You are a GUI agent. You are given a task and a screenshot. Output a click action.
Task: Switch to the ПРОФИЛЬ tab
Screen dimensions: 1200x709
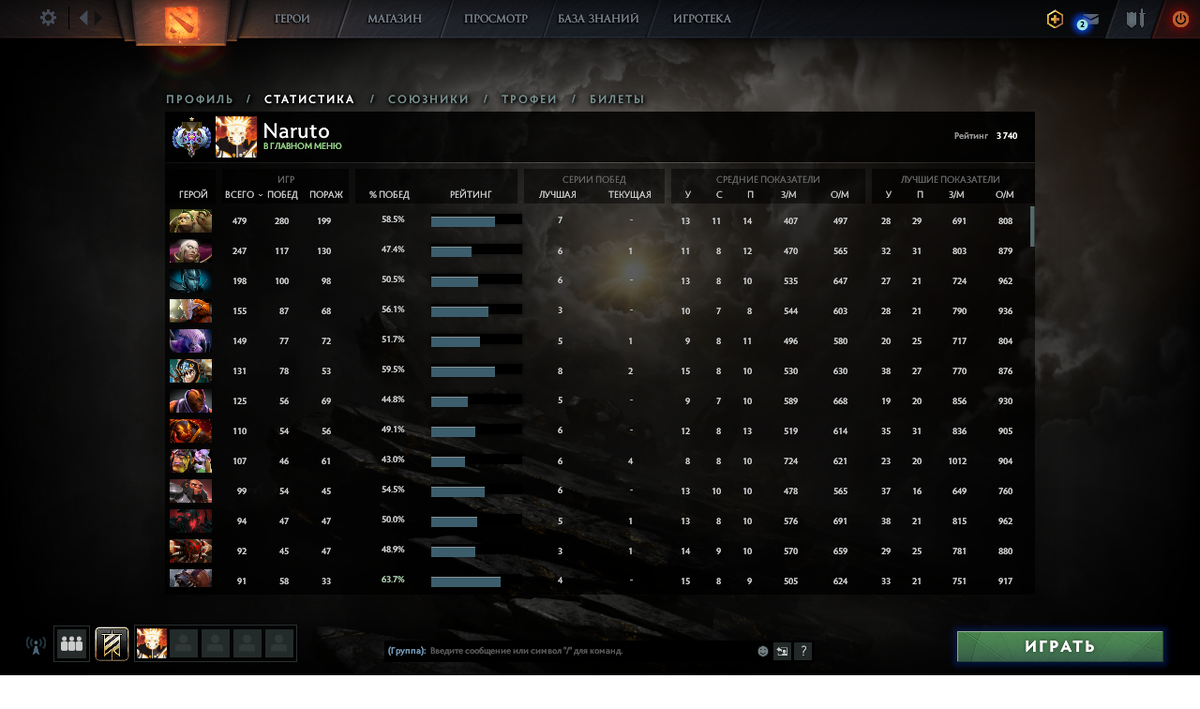pos(199,99)
